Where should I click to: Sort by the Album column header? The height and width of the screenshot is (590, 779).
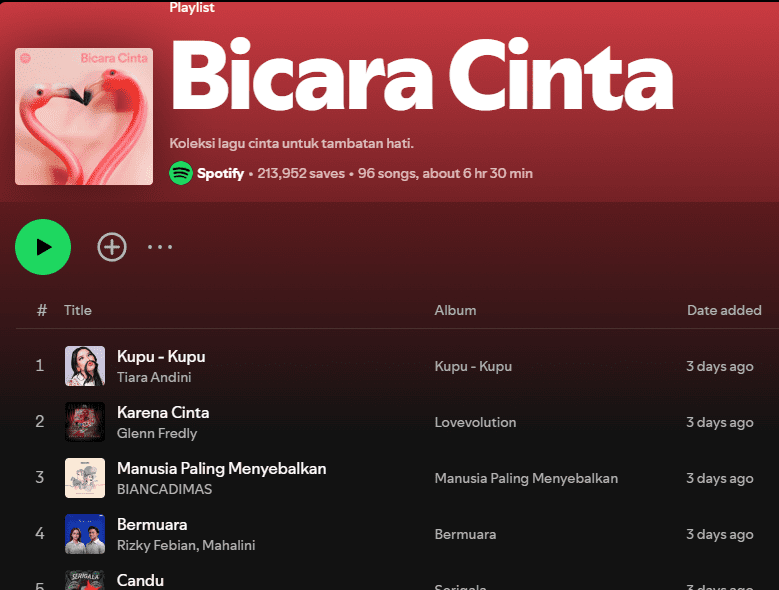(x=456, y=310)
